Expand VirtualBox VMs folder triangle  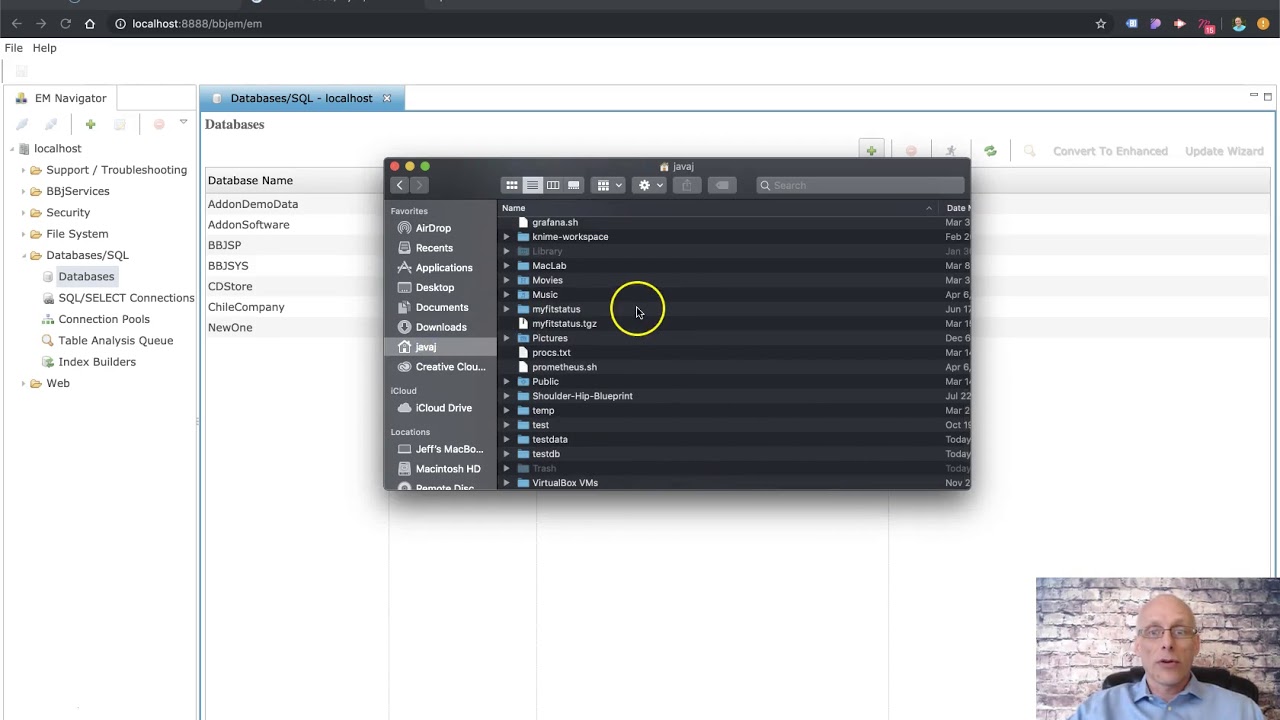tap(506, 483)
